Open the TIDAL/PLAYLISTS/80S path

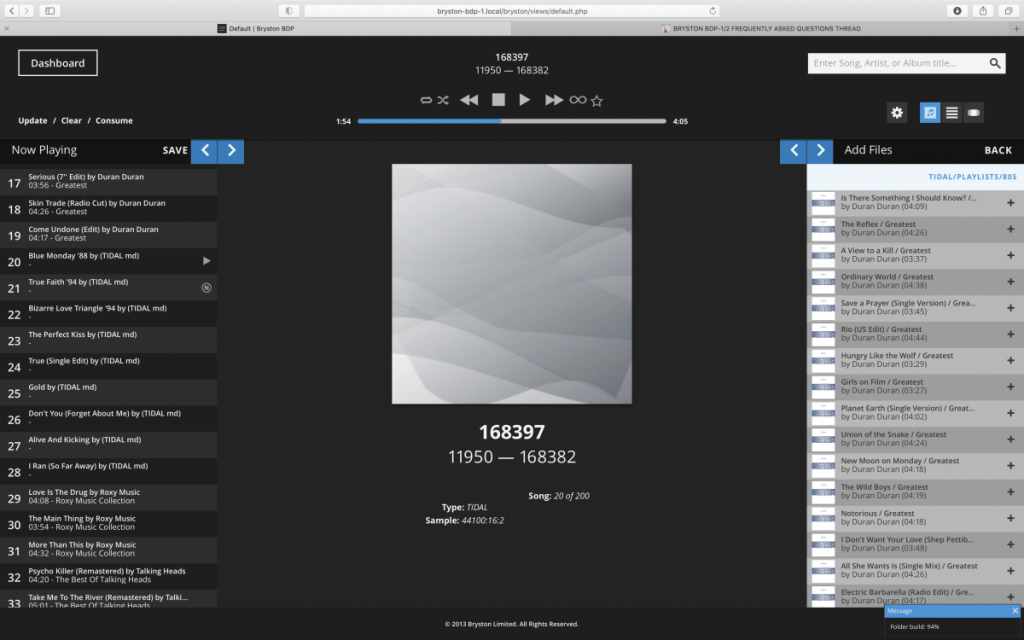972,177
